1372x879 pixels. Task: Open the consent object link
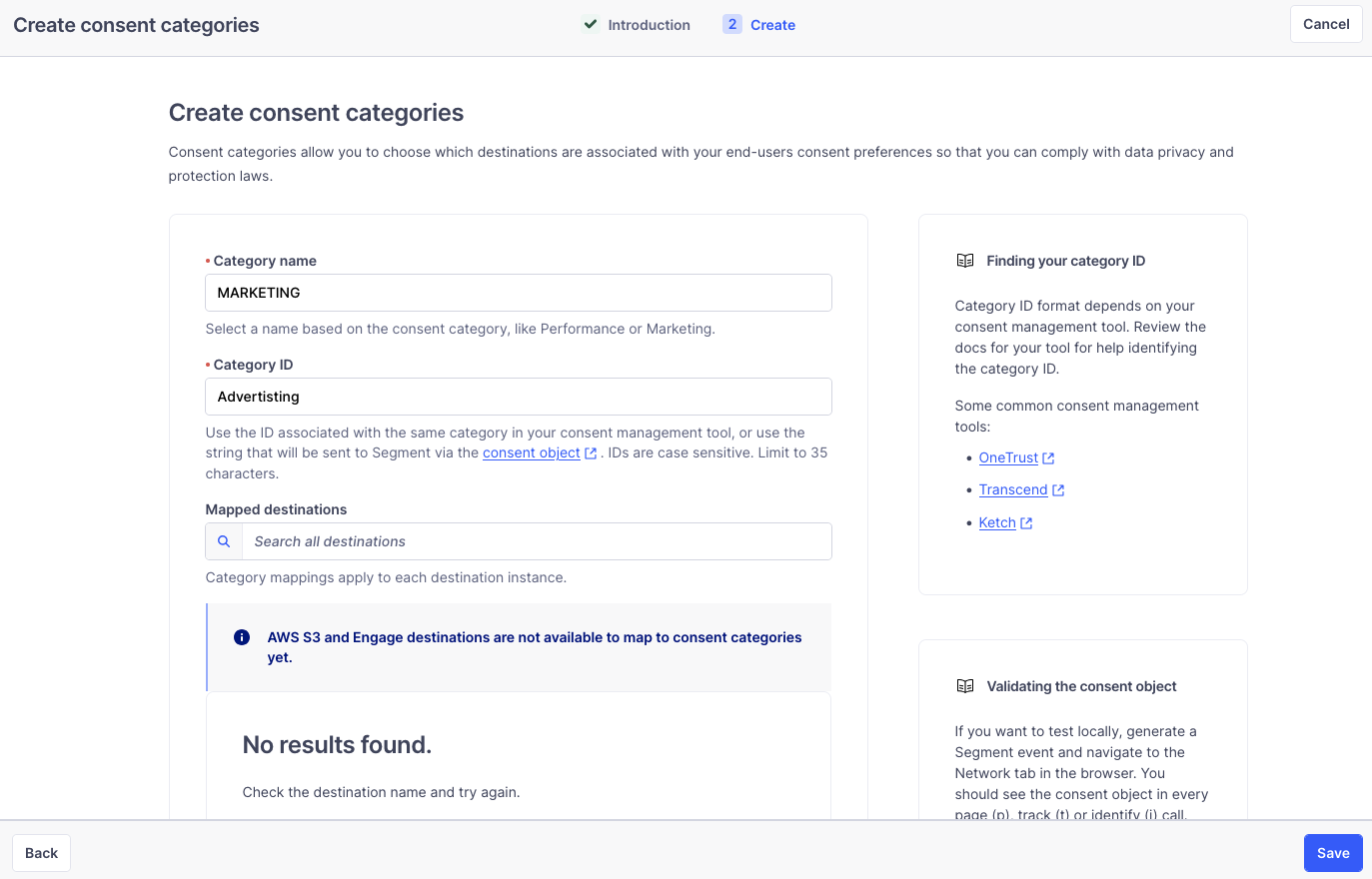point(532,452)
